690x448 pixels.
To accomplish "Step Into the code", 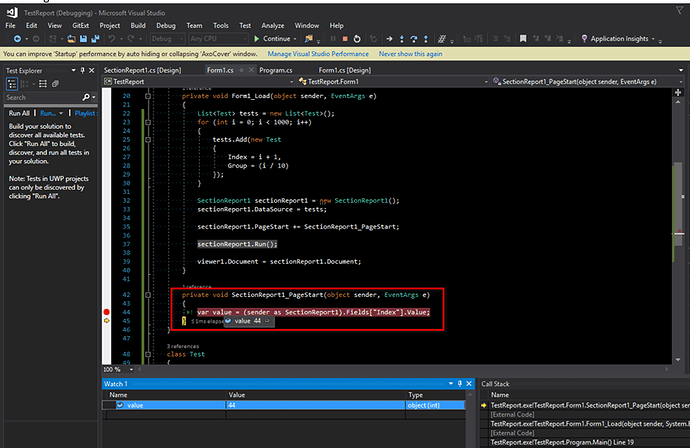I will 401,39.
